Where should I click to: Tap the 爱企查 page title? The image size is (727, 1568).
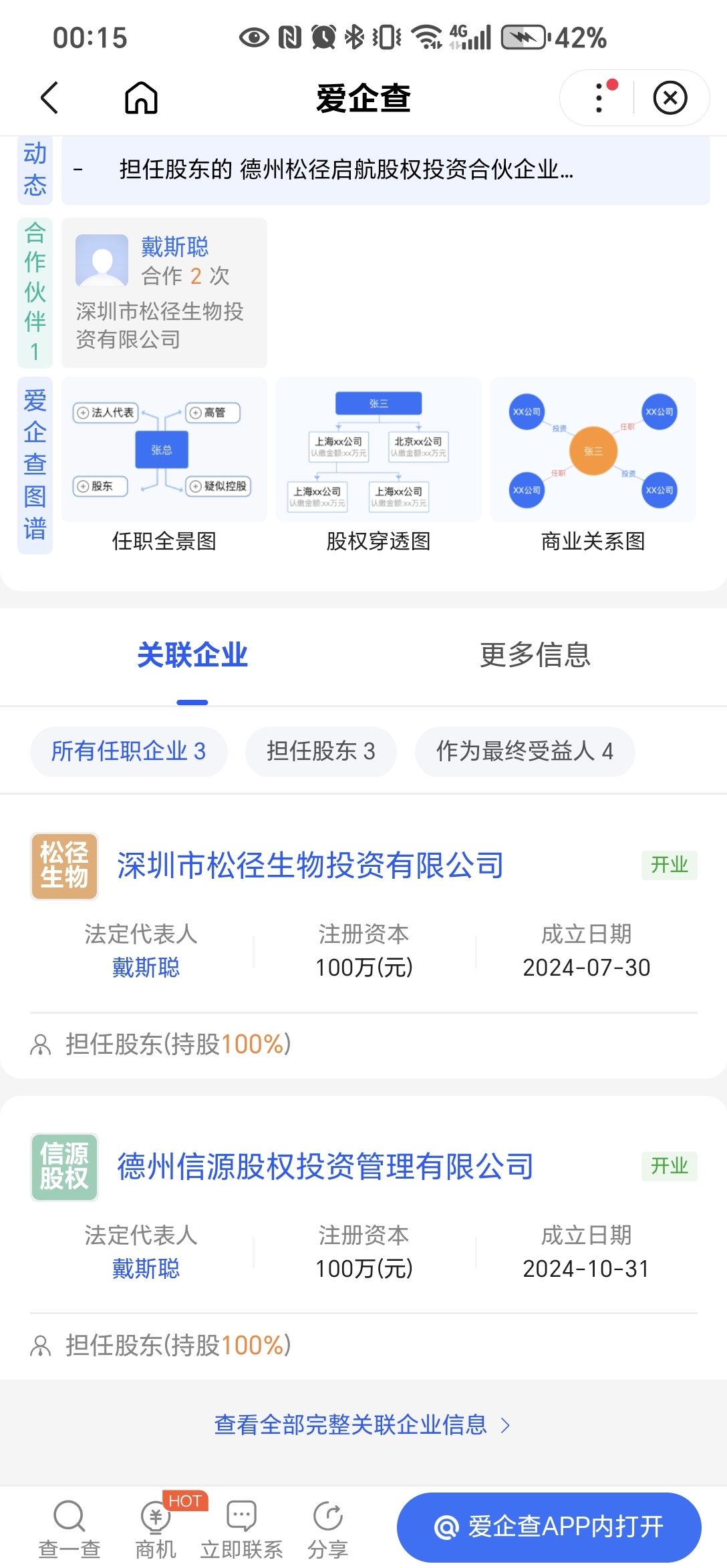(363, 98)
